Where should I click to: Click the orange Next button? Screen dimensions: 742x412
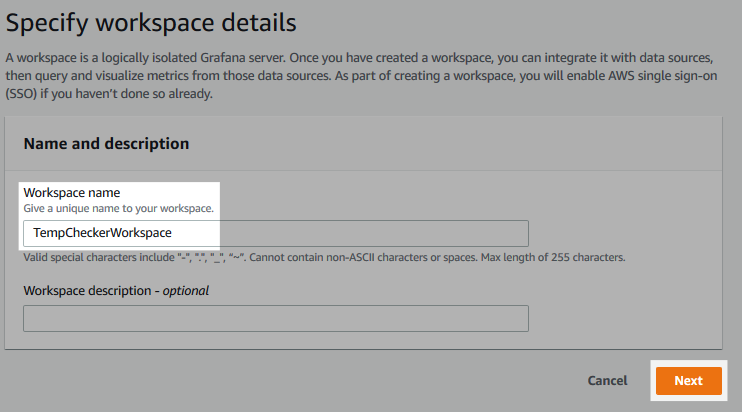689,381
